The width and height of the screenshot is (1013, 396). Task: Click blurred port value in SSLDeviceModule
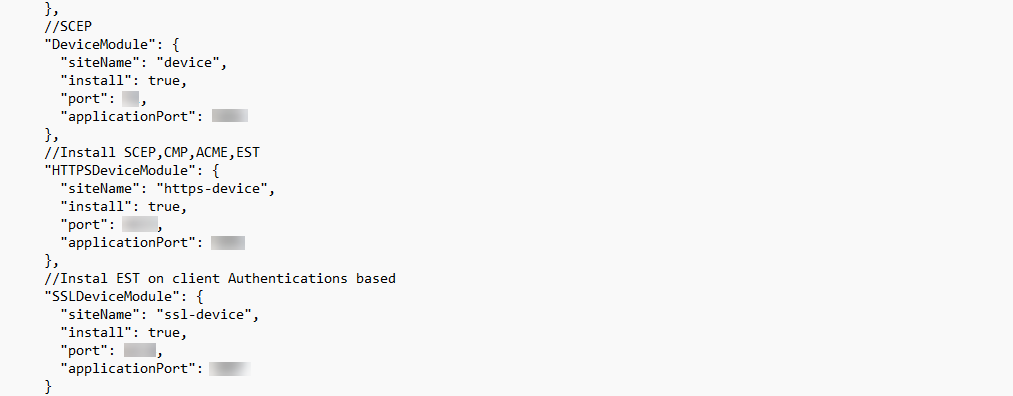pyautogui.click(x=140, y=351)
